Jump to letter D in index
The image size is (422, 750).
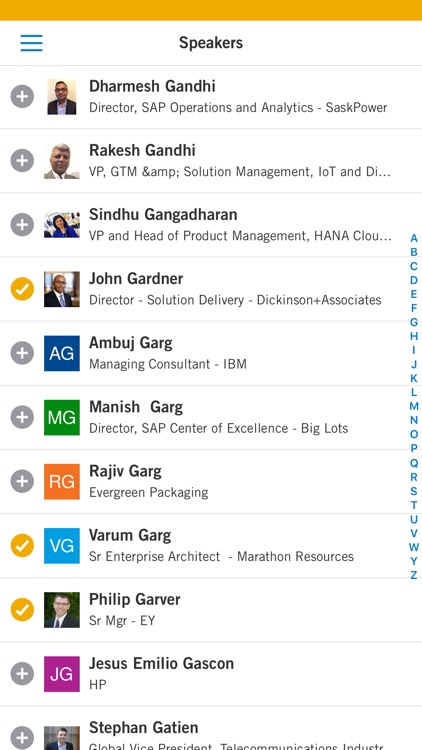414,280
